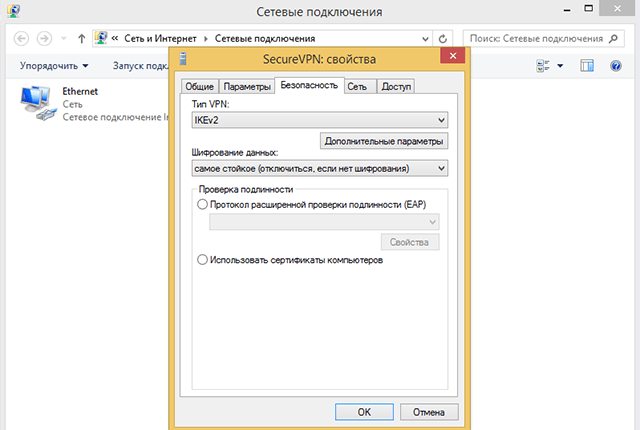Click the Отмена button
Screen dimensions: 640x430
[x=429, y=412]
